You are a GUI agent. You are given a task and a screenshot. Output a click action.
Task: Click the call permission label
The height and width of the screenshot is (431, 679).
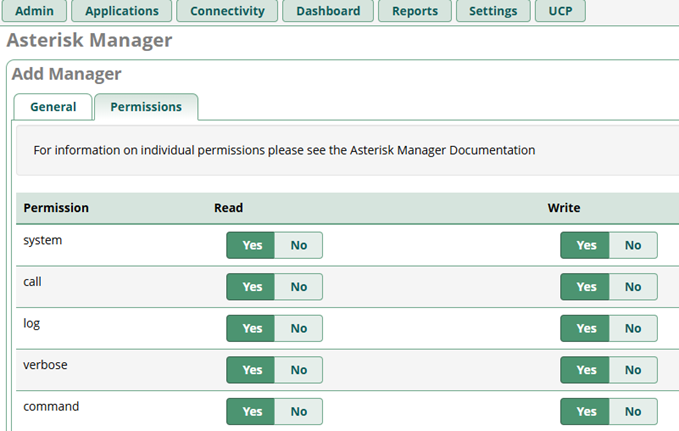[x=32, y=282]
